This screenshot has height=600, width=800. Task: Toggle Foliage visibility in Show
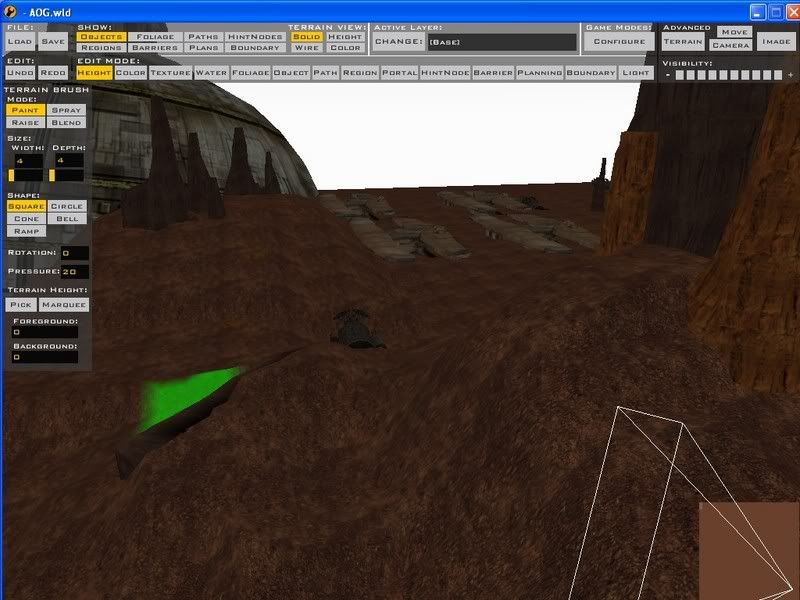pos(155,37)
